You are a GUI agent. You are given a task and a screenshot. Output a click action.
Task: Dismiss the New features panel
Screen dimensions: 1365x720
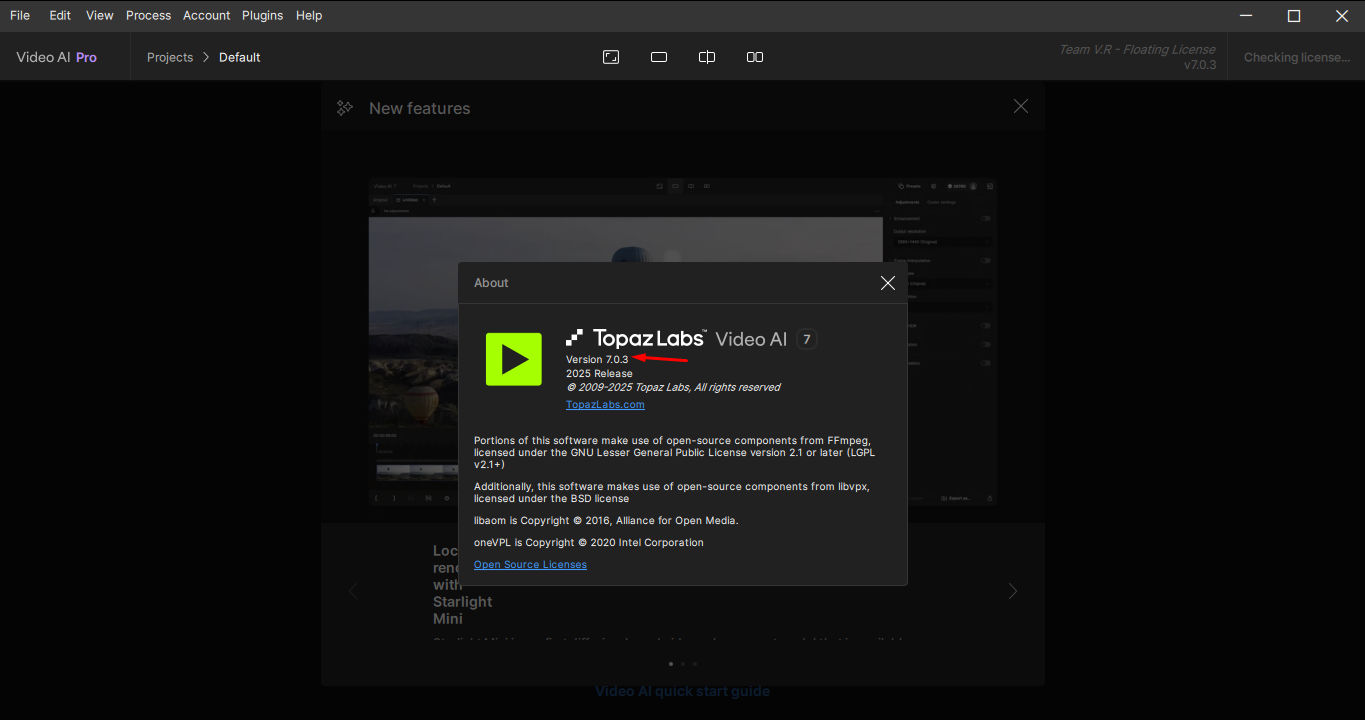(1020, 106)
